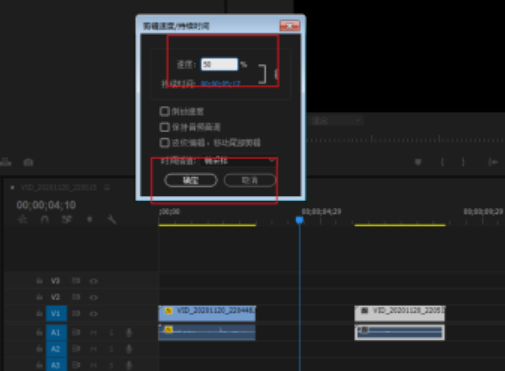
Task: Mute track A2 with M button
Action: pos(93,349)
